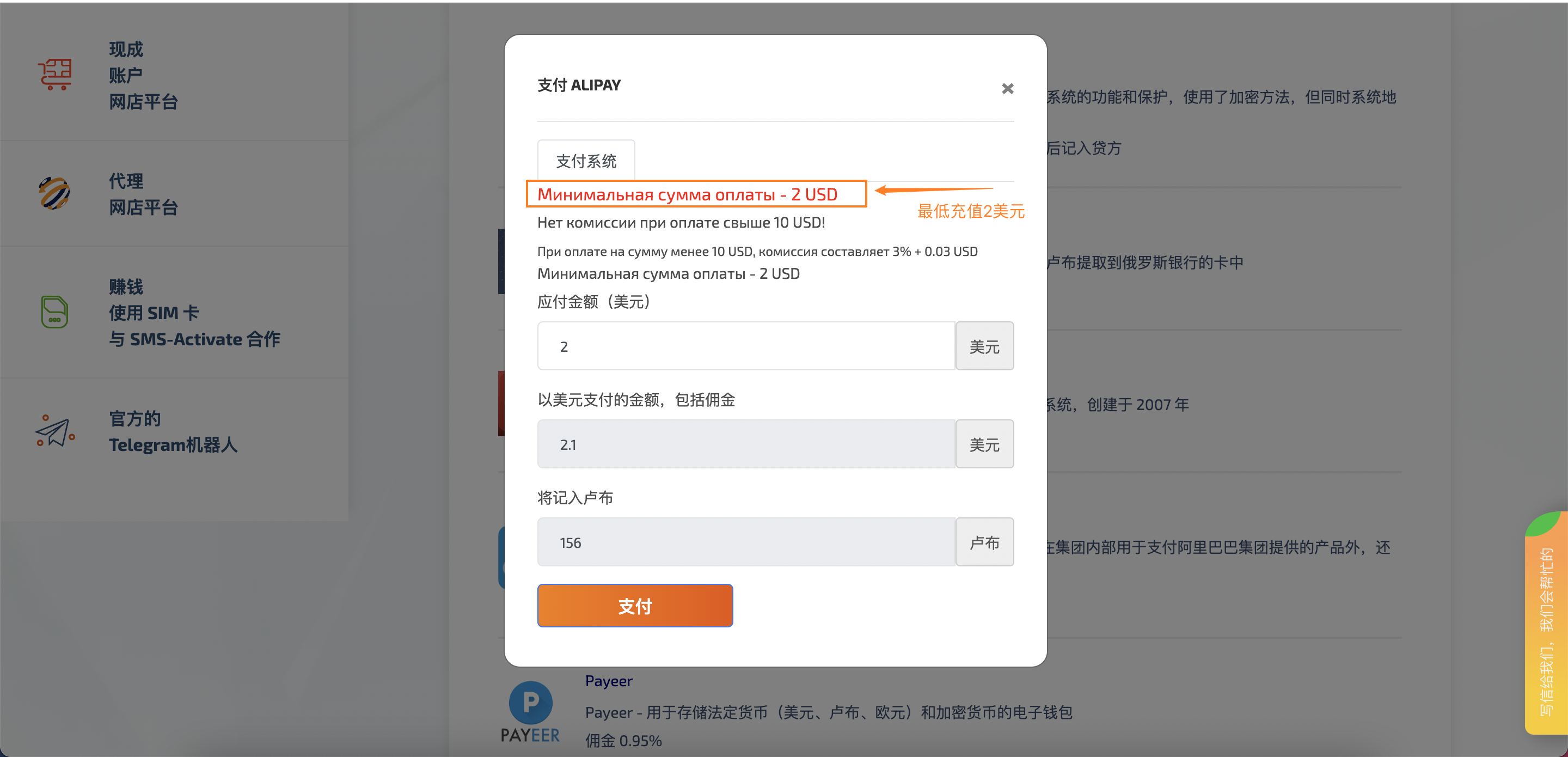Click the 美元 label beside amount input
This screenshot has width=1568, height=757.
(984, 346)
